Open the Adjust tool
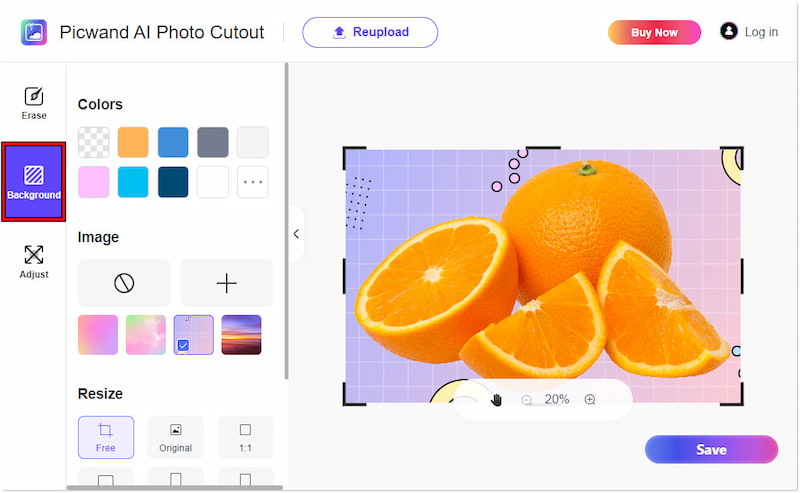The height and width of the screenshot is (493, 800). (x=34, y=262)
